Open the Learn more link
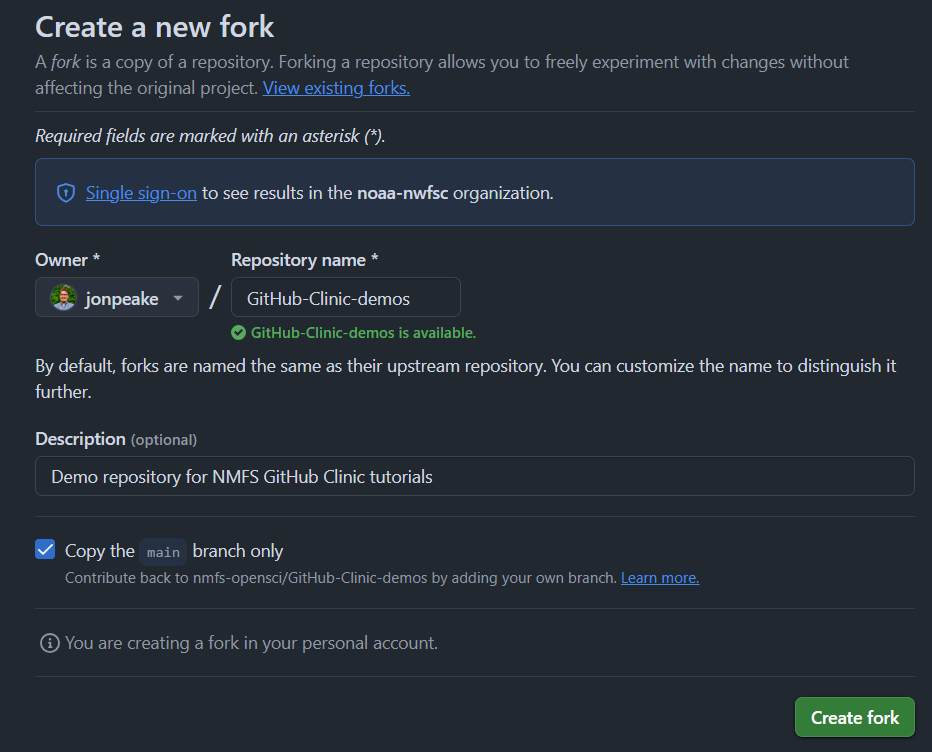This screenshot has width=932, height=752. pos(660,578)
